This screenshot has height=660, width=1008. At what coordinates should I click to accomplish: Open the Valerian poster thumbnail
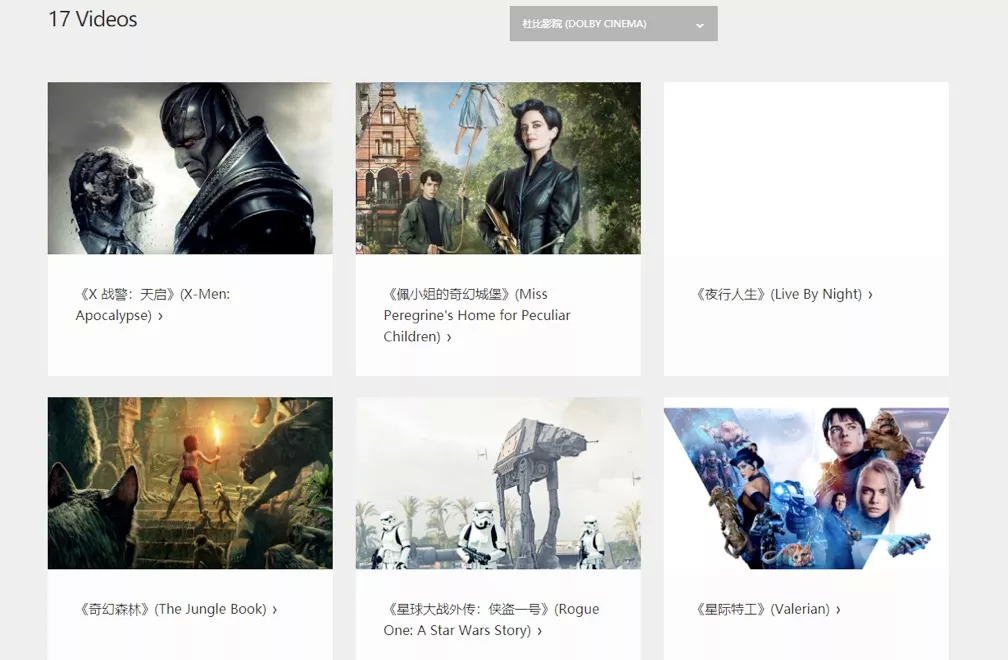[806, 486]
